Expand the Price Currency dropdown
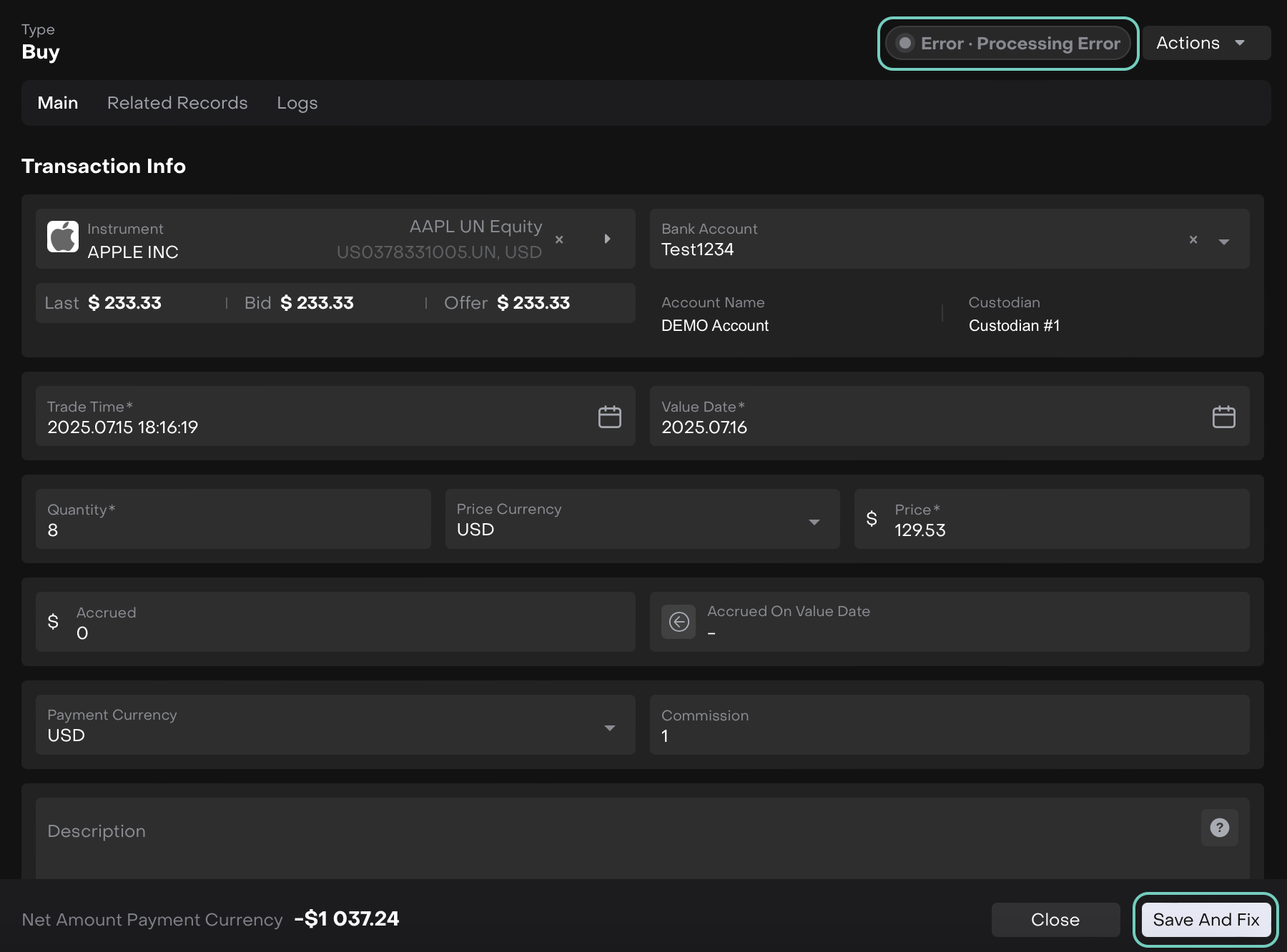This screenshot has width=1287, height=952. (x=814, y=522)
